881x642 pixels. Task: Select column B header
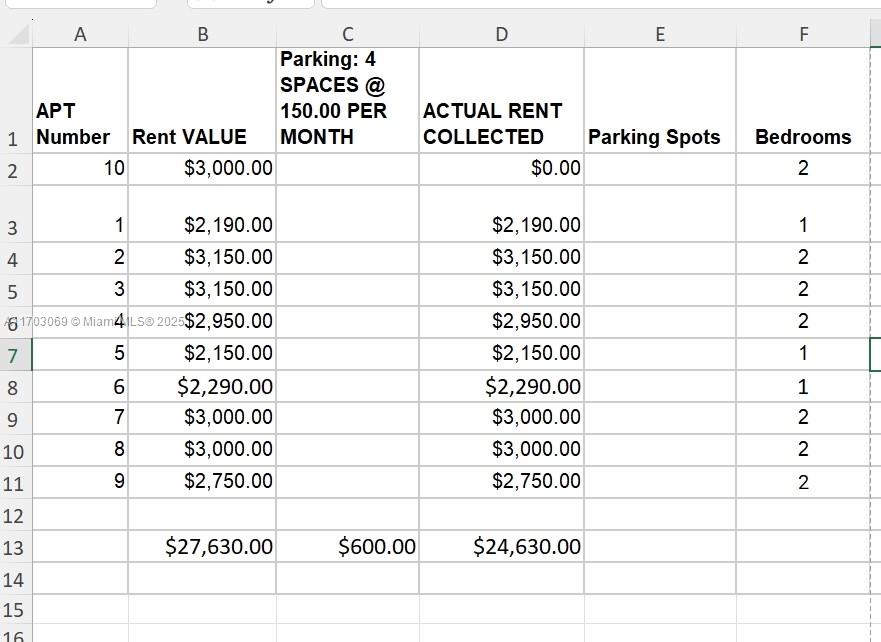pos(202,33)
